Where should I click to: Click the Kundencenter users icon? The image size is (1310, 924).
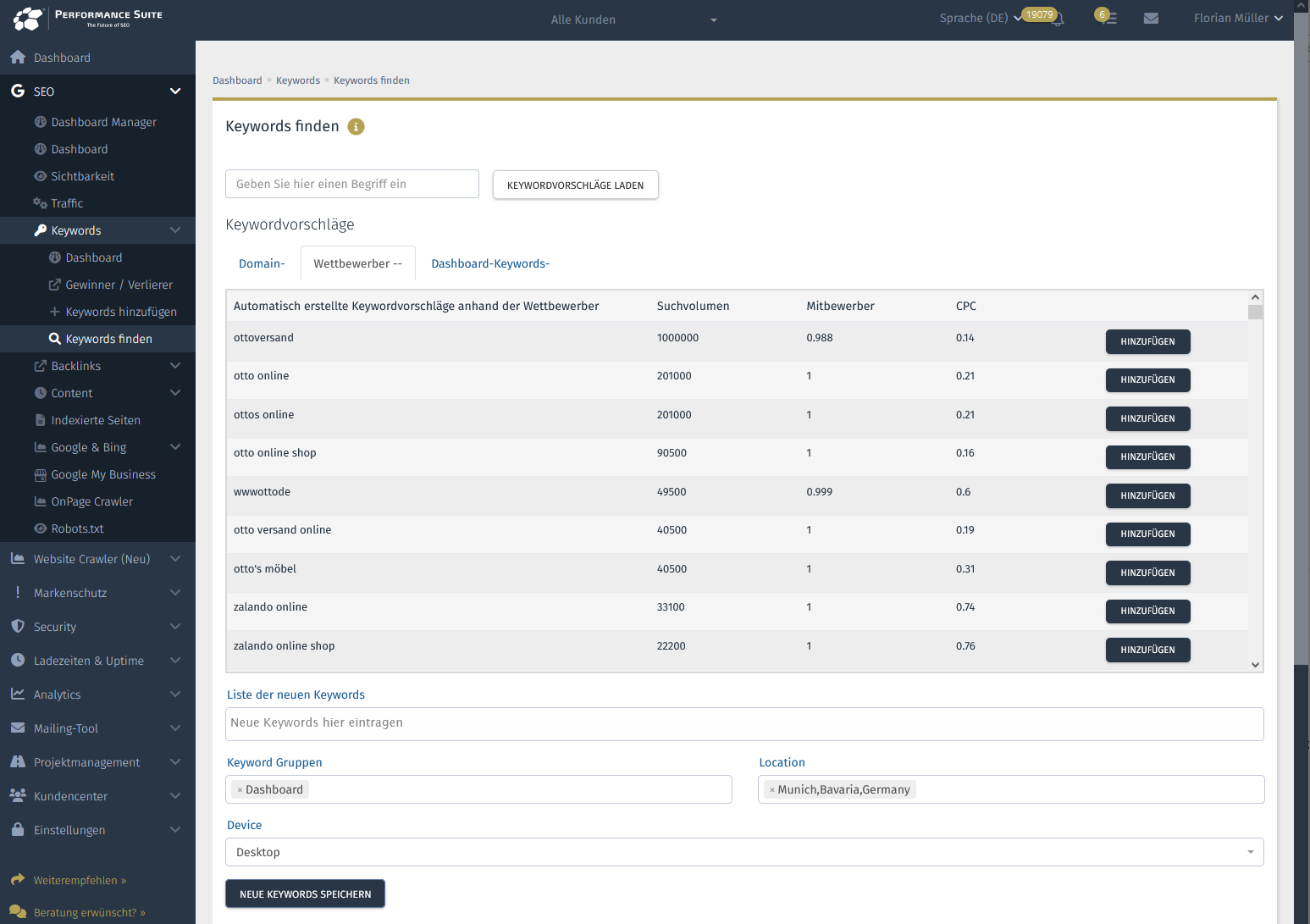[x=18, y=795]
